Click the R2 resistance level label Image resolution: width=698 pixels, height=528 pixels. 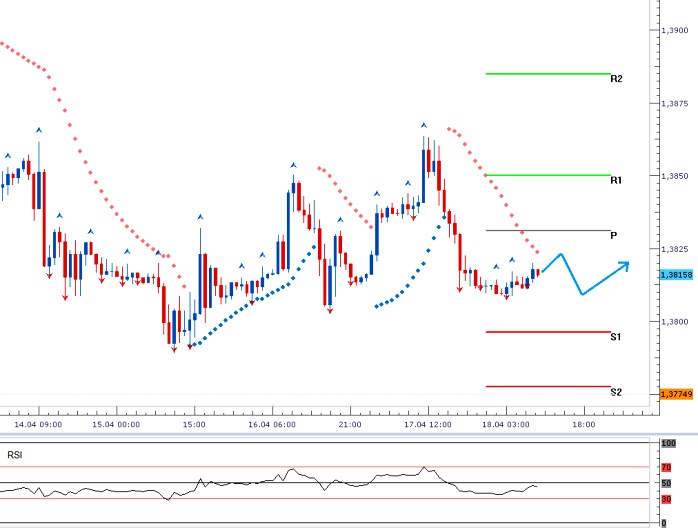(616, 79)
